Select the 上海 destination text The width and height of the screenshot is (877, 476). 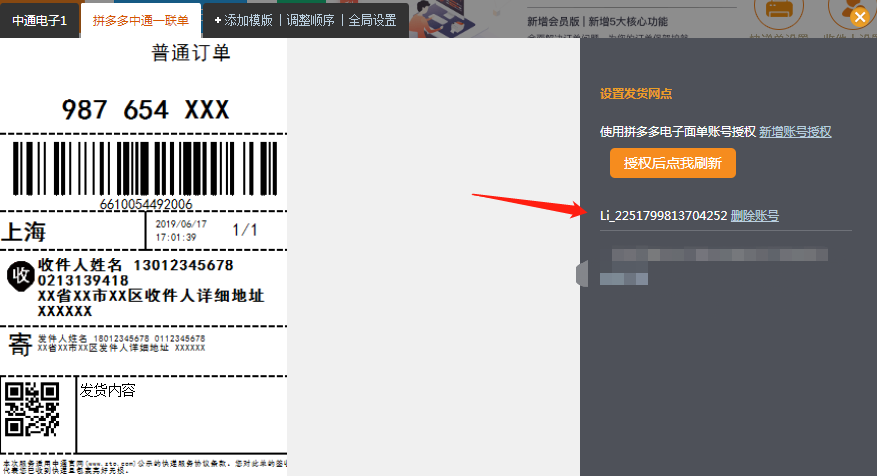point(23,232)
